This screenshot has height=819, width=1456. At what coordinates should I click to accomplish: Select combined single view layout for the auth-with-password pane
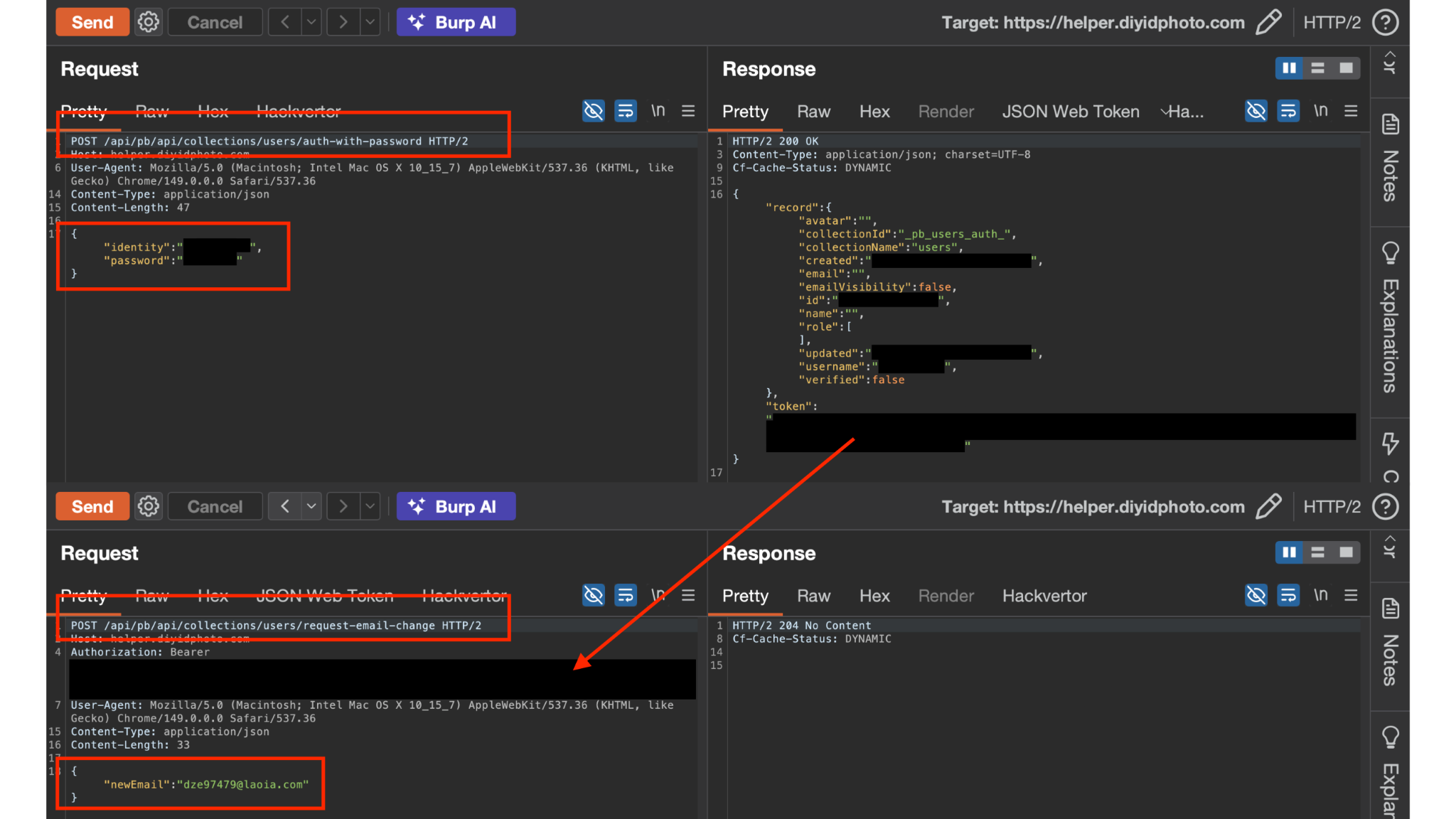pyautogui.click(x=1346, y=68)
